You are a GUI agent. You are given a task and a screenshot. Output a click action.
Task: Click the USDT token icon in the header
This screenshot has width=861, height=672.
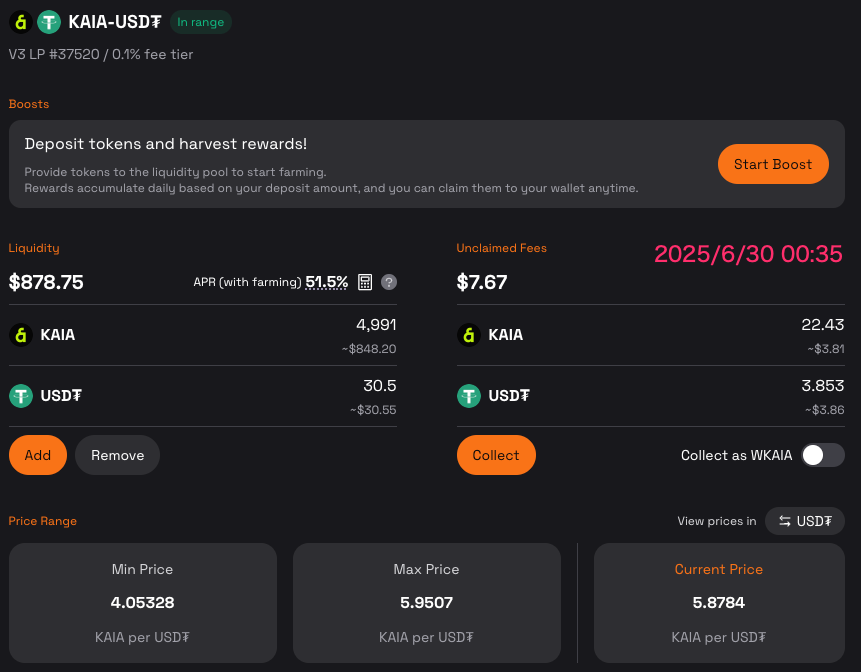49,22
